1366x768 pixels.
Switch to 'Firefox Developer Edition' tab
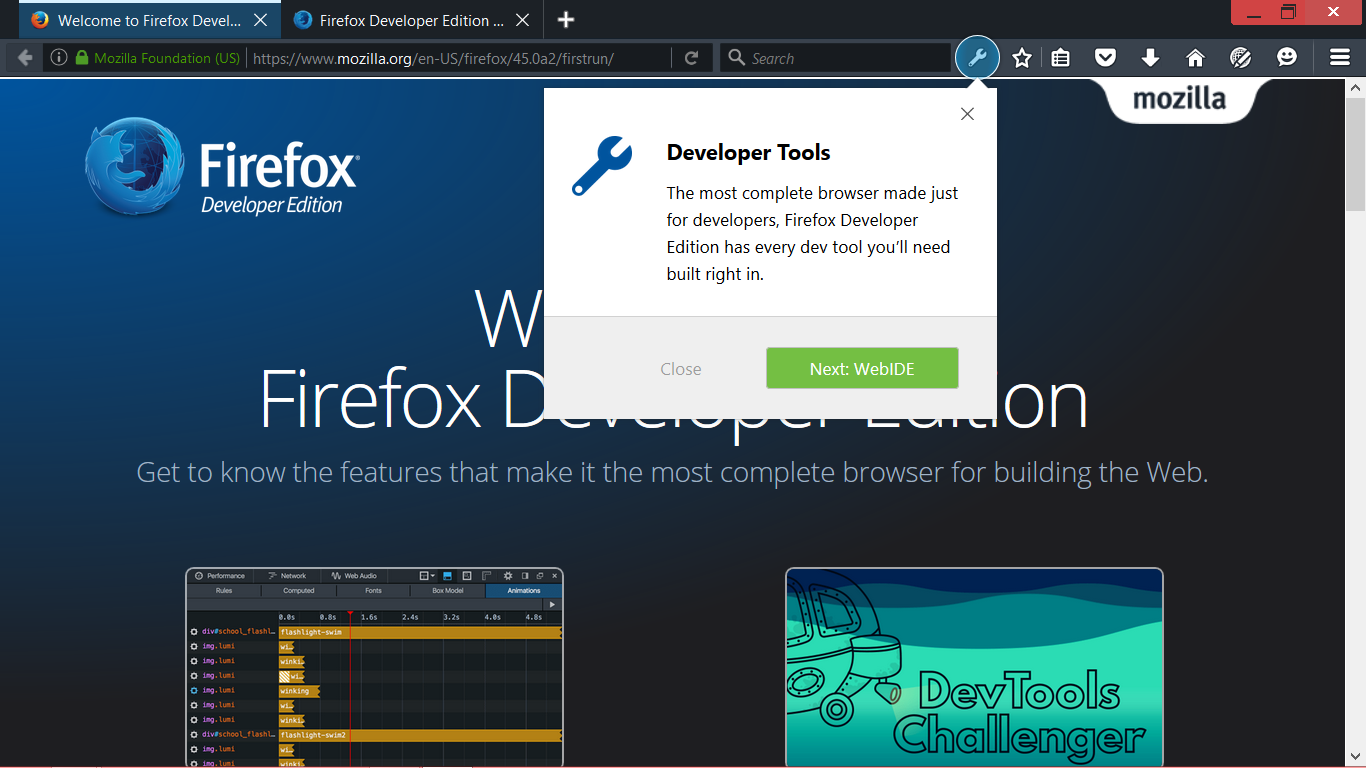(412, 20)
